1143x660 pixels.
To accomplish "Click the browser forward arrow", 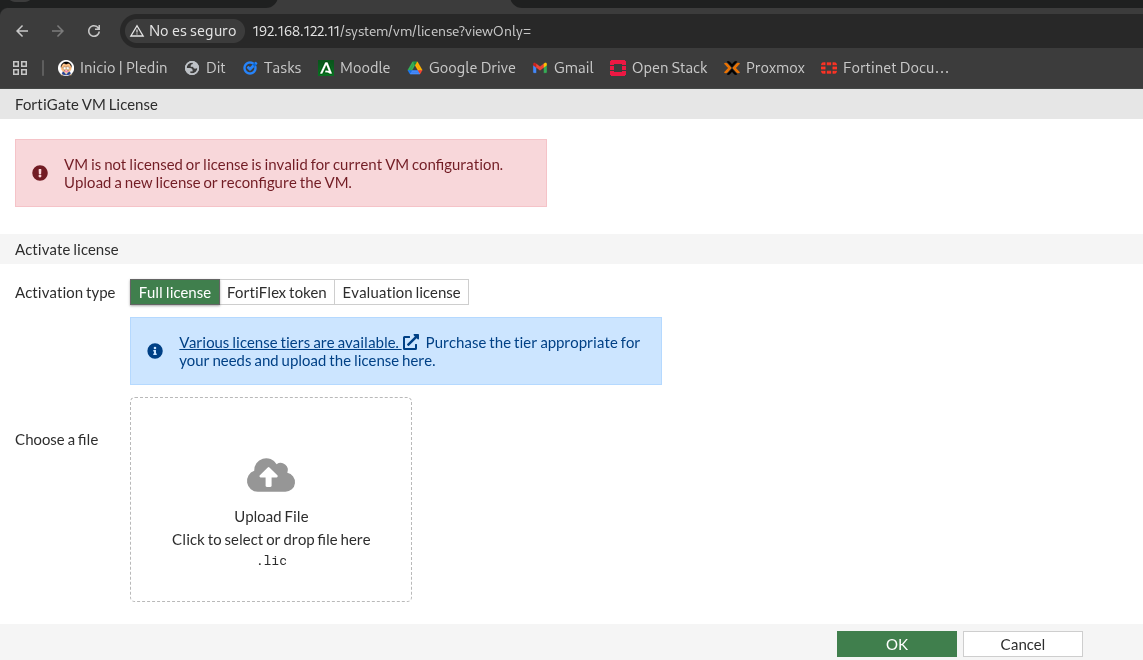I will 58,31.
